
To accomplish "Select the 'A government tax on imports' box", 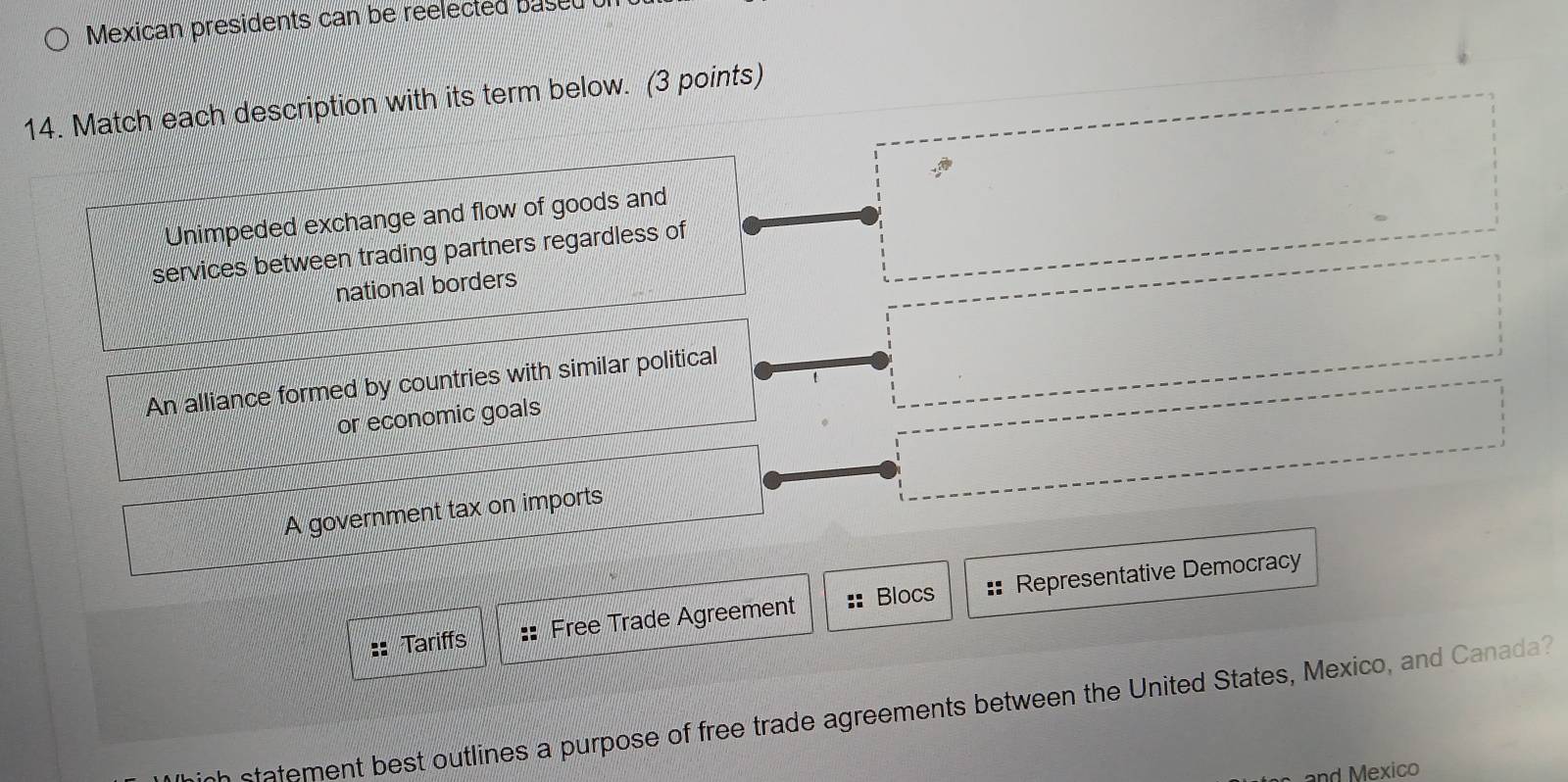I will 445,511.
